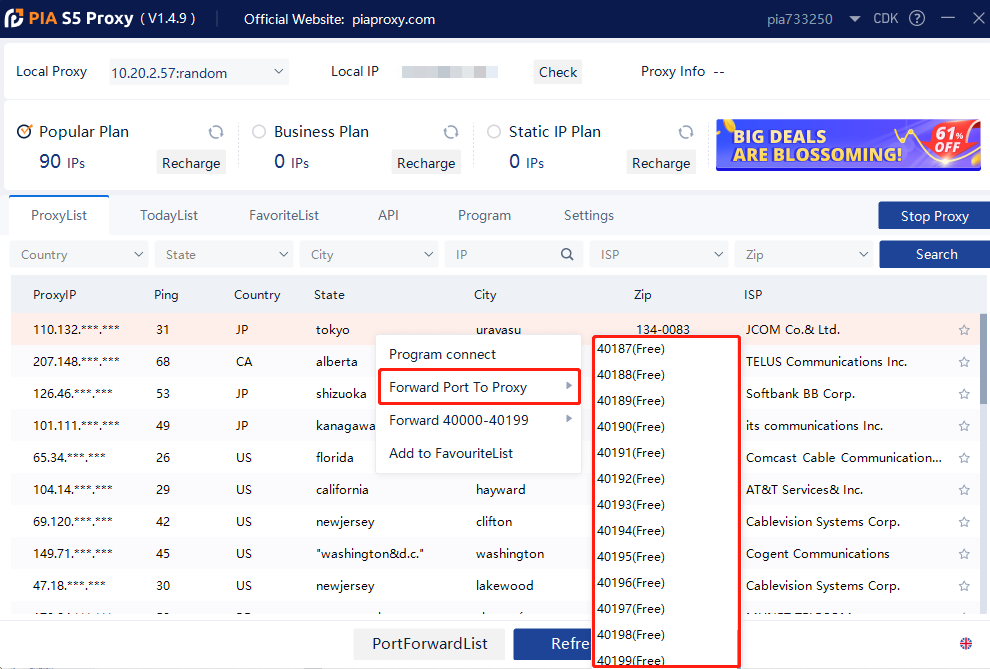Expand the ISP filter dropdown
Screen dimensions: 990x669
659,254
